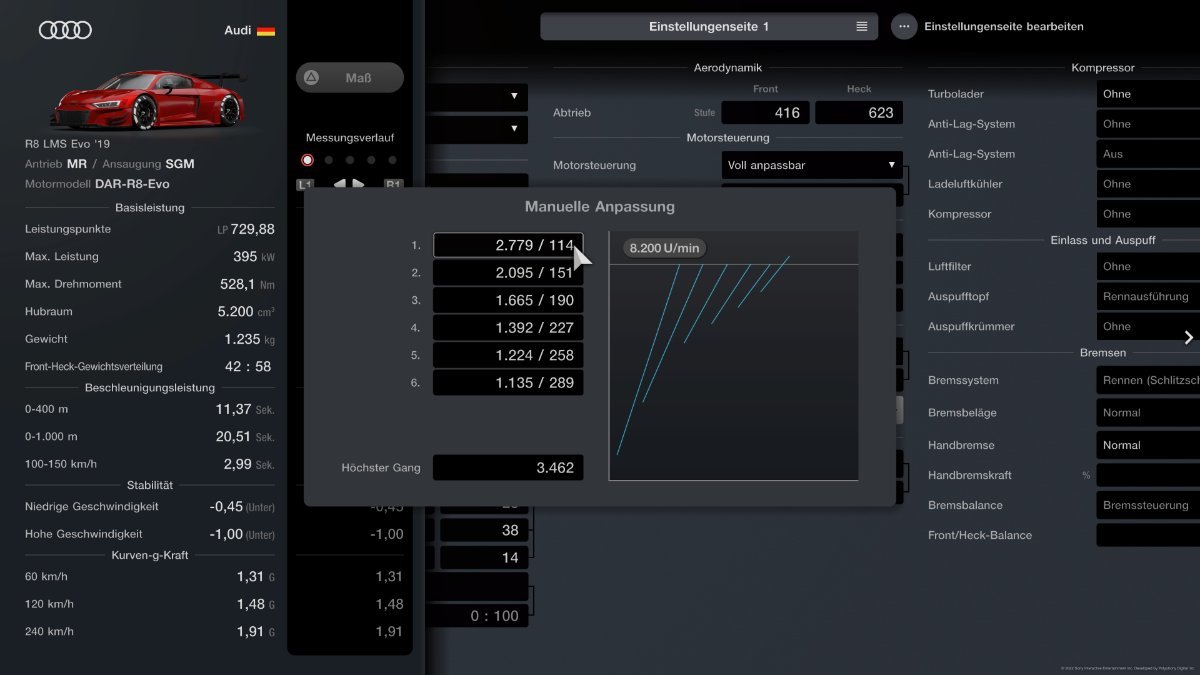The width and height of the screenshot is (1200, 675).
Task: Open the list icon on Einstellungenseite 1
Action: (x=862, y=27)
